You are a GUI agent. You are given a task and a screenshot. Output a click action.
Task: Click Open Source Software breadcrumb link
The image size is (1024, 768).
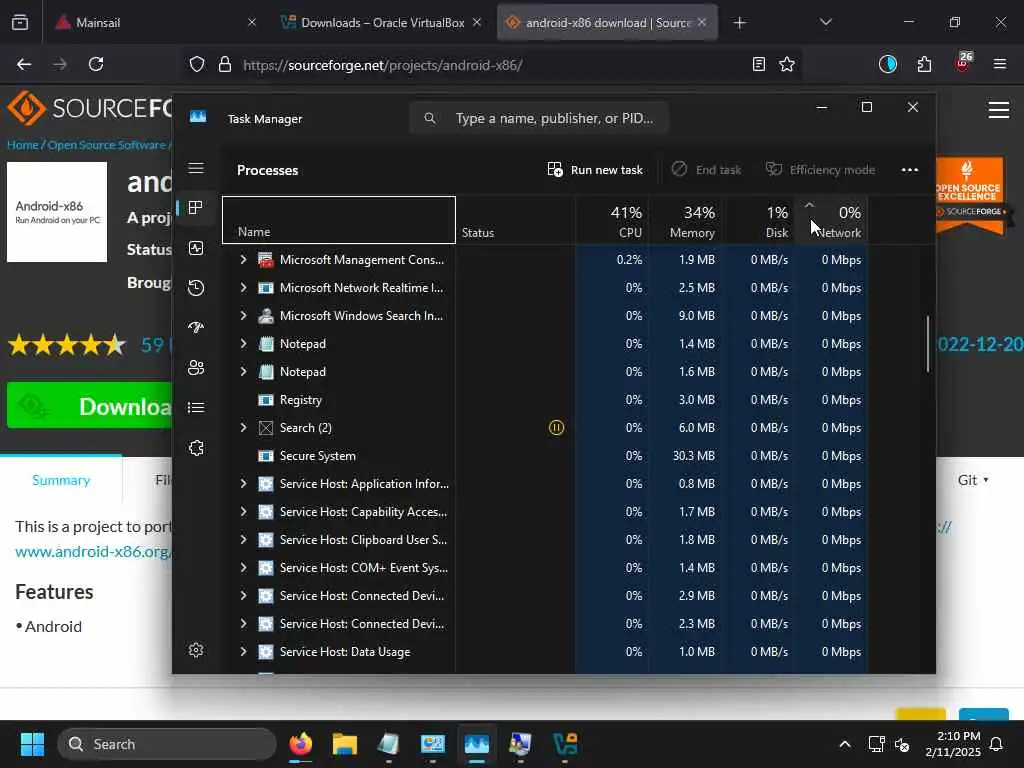(x=106, y=145)
